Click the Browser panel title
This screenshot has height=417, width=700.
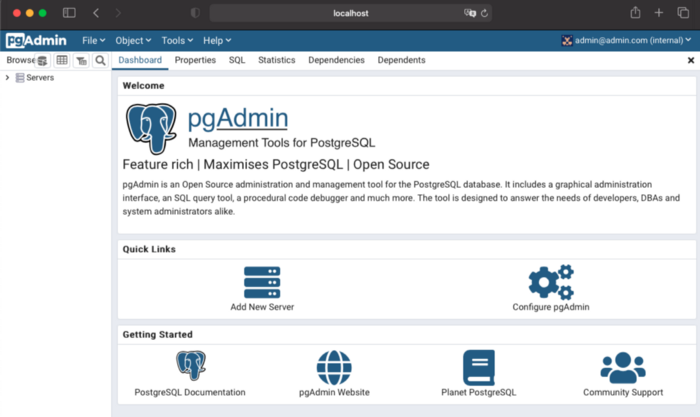pos(20,60)
